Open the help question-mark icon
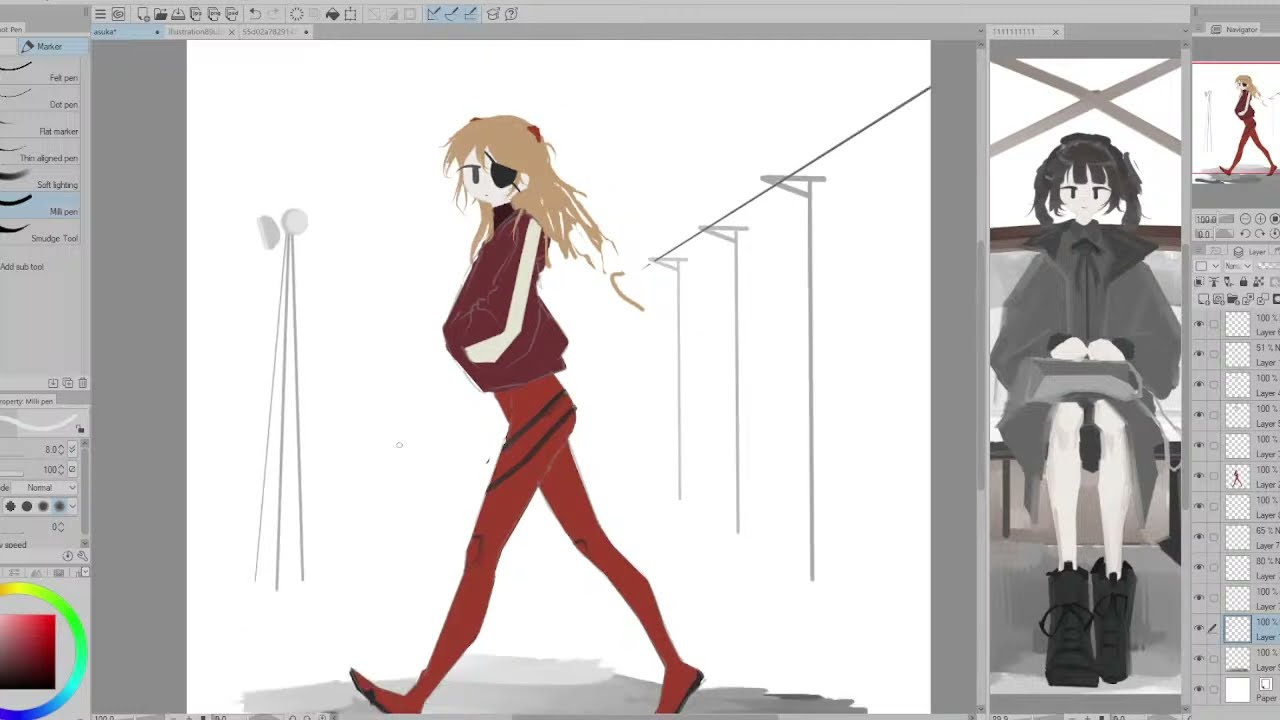Image resolution: width=1280 pixels, height=720 pixels. point(511,14)
